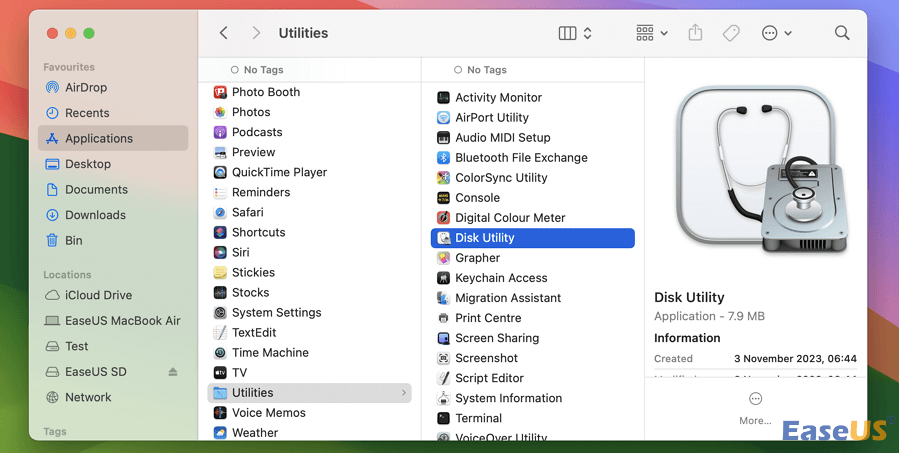
Task: Open the More actions ellipsis dropdown
Action: [x=776, y=33]
